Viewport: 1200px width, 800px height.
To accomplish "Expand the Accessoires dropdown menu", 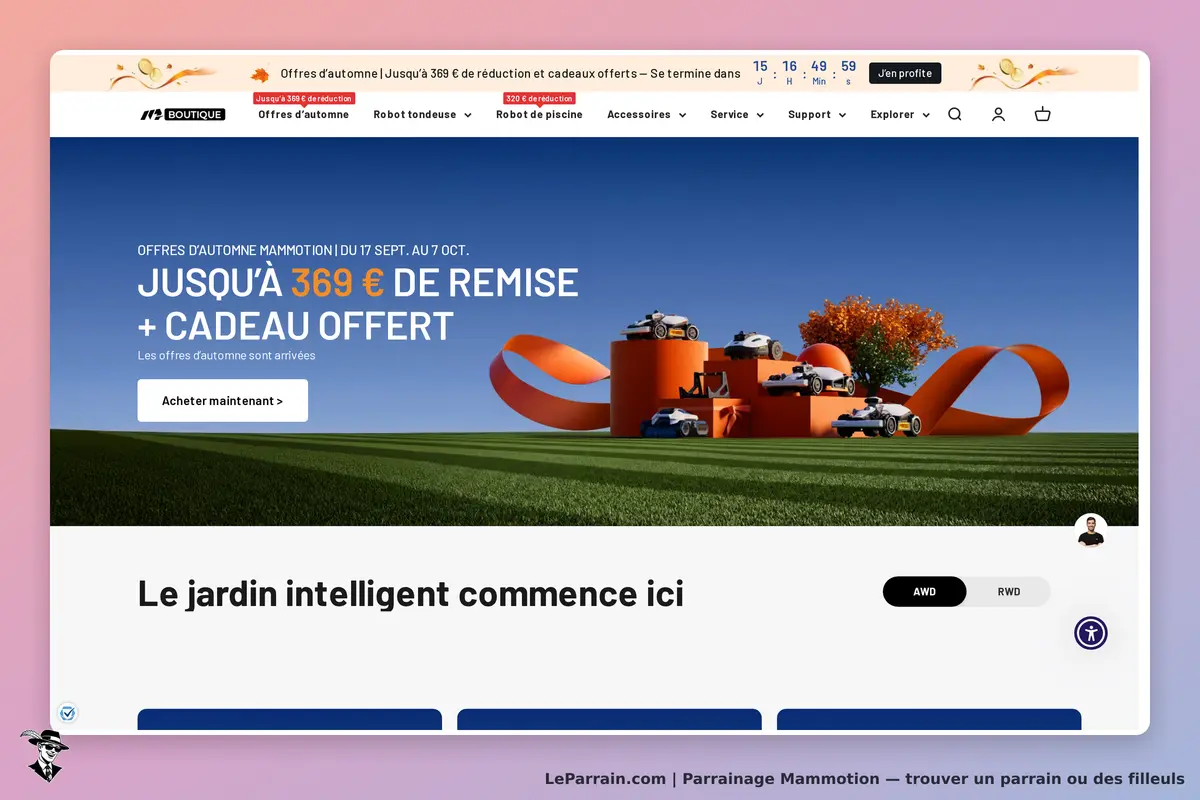I will (646, 115).
